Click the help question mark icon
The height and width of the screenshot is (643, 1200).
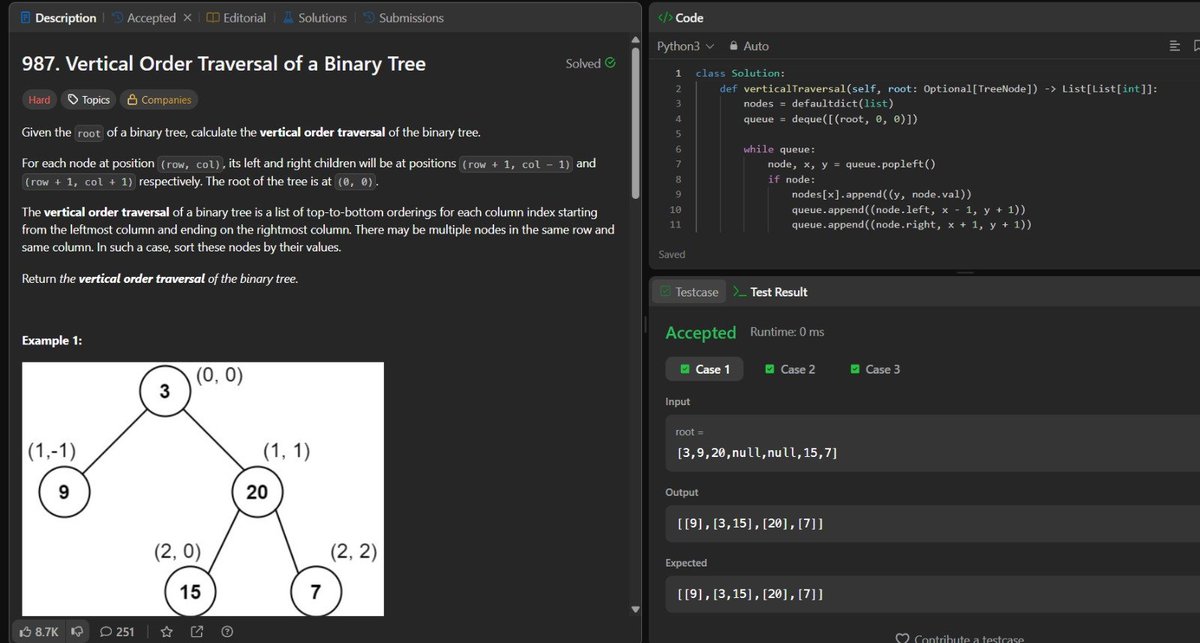pyautogui.click(x=227, y=631)
